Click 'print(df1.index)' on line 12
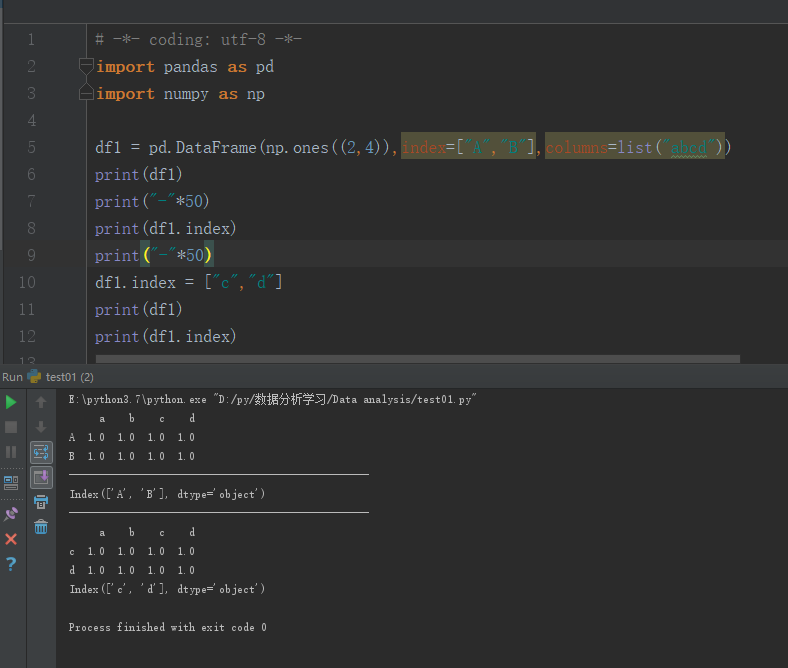Viewport: 788px width, 668px height. (x=166, y=337)
